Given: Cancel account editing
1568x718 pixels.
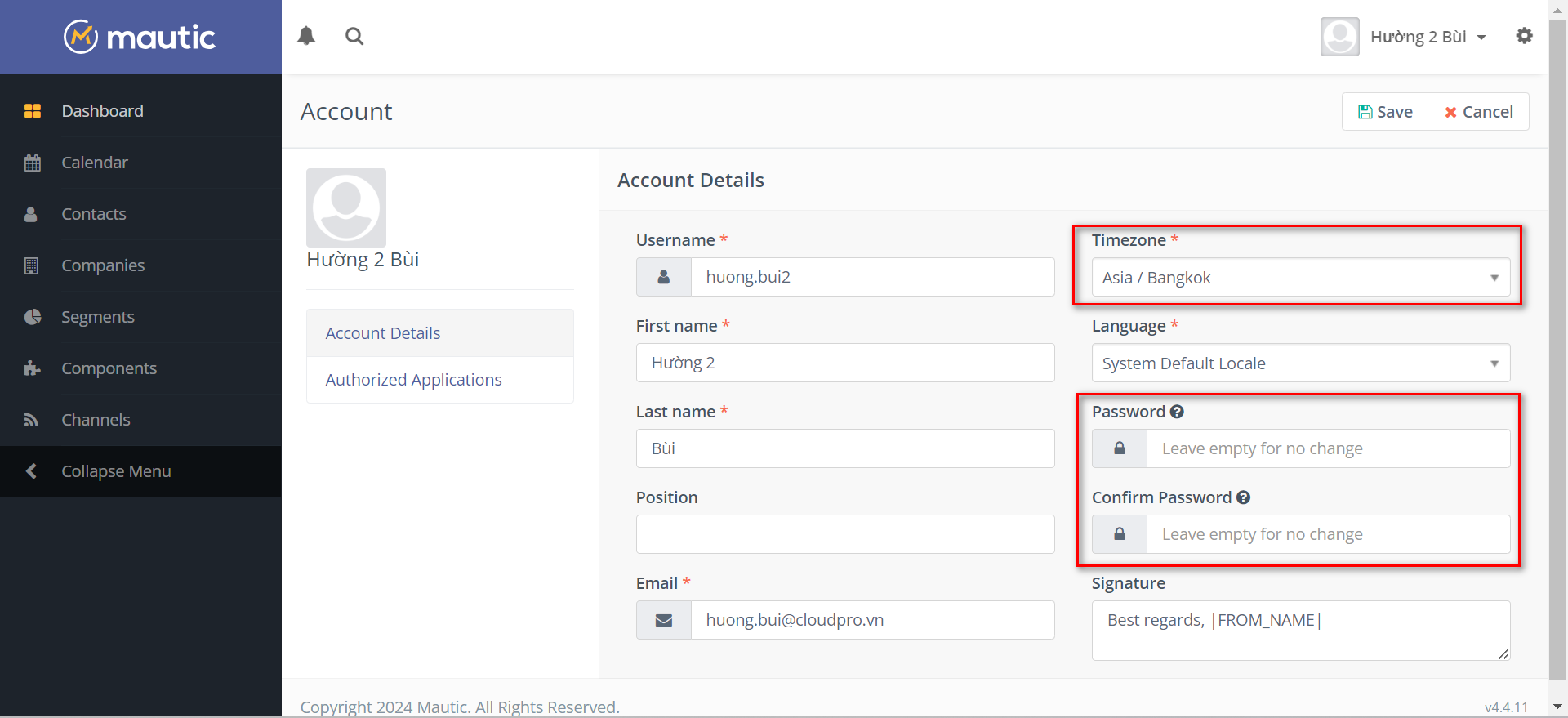Looking at the screenshot, I should pos(1478,112).
